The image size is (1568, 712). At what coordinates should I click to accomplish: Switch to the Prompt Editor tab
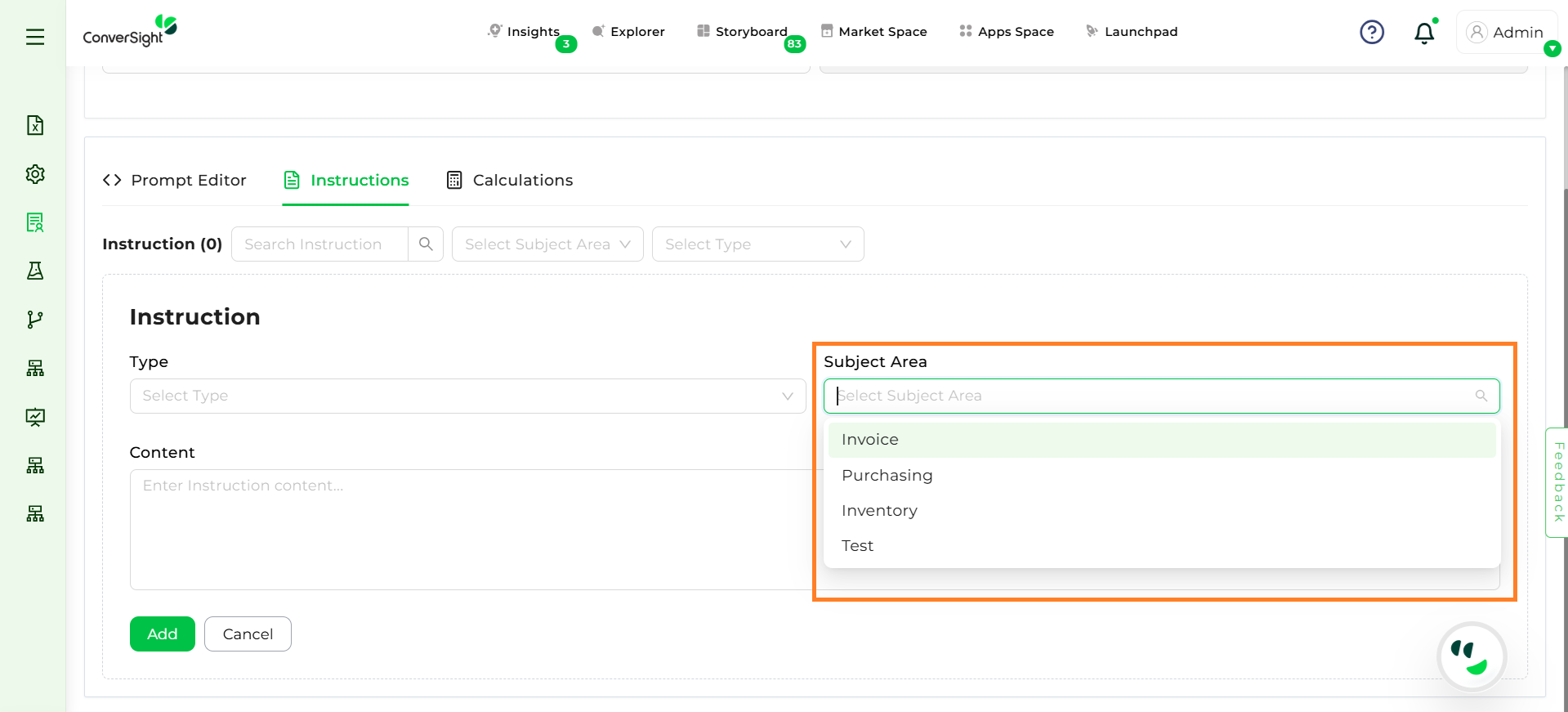(175, 181)
